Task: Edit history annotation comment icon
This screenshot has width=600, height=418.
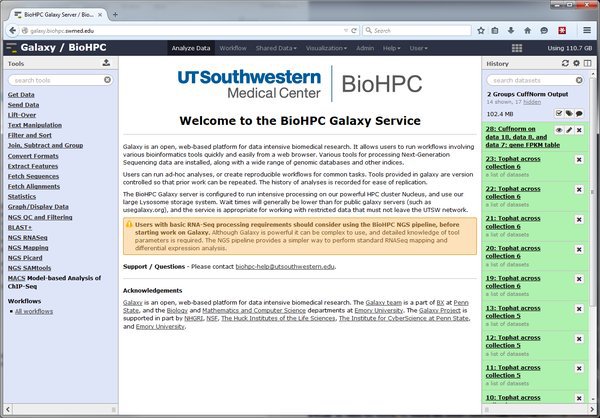Action: [579, 113]
